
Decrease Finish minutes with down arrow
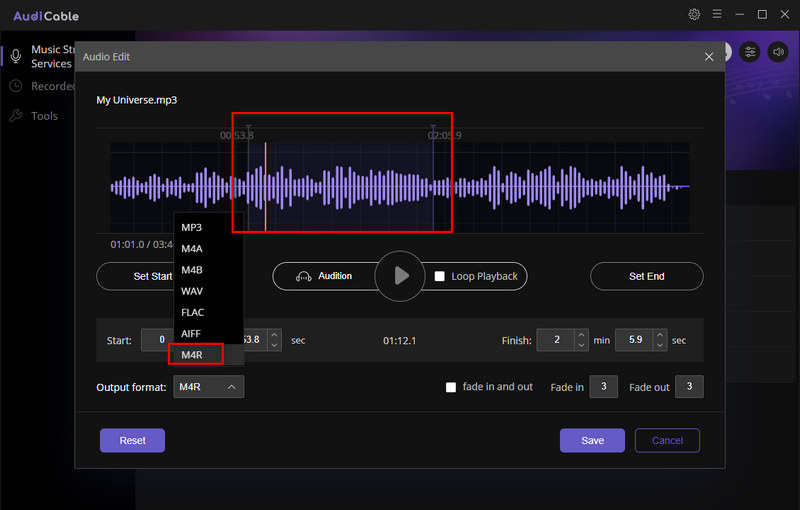581,345
